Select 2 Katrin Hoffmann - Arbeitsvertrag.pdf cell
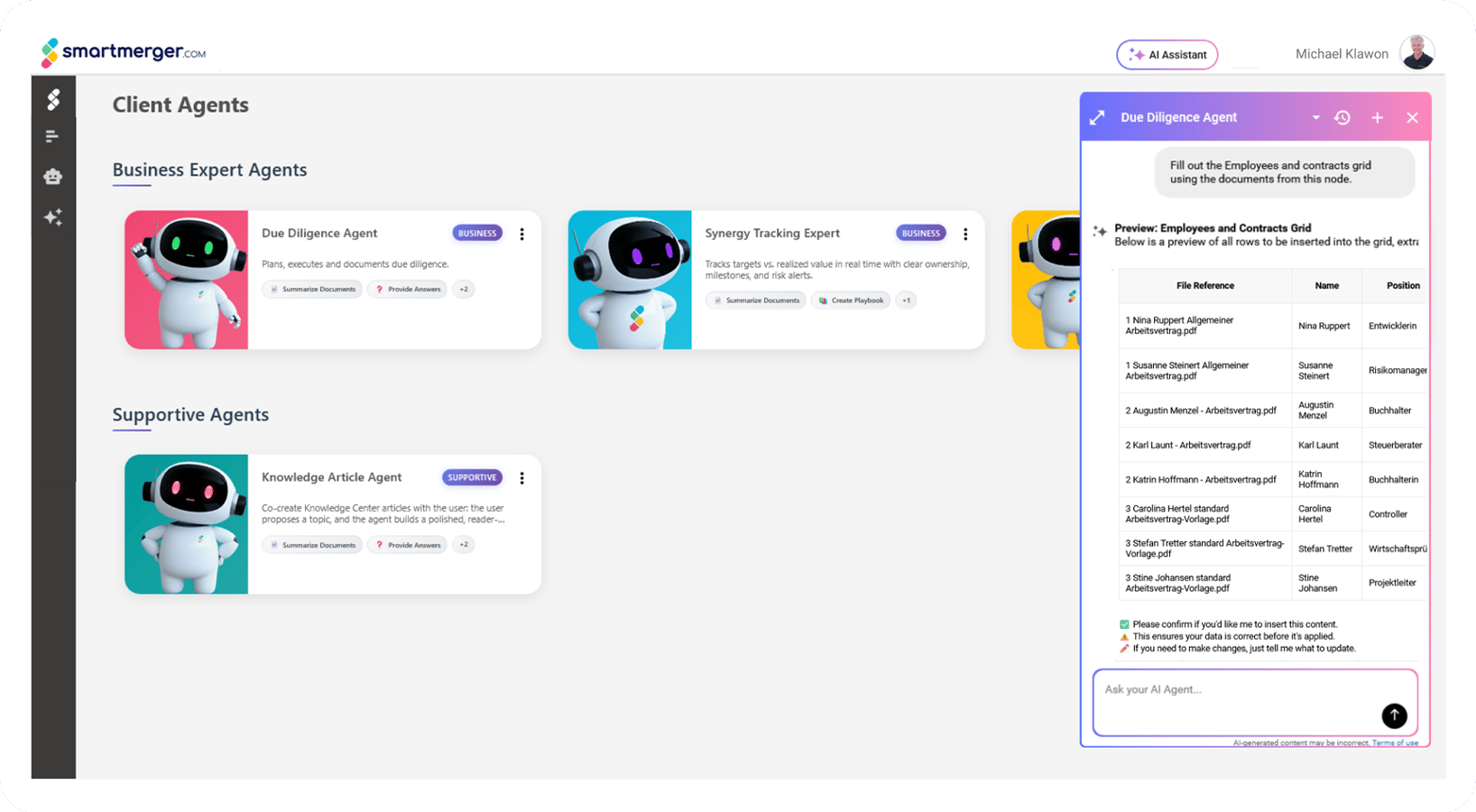This screenshot has width=1476, height=812. [x=1205, y=479]
